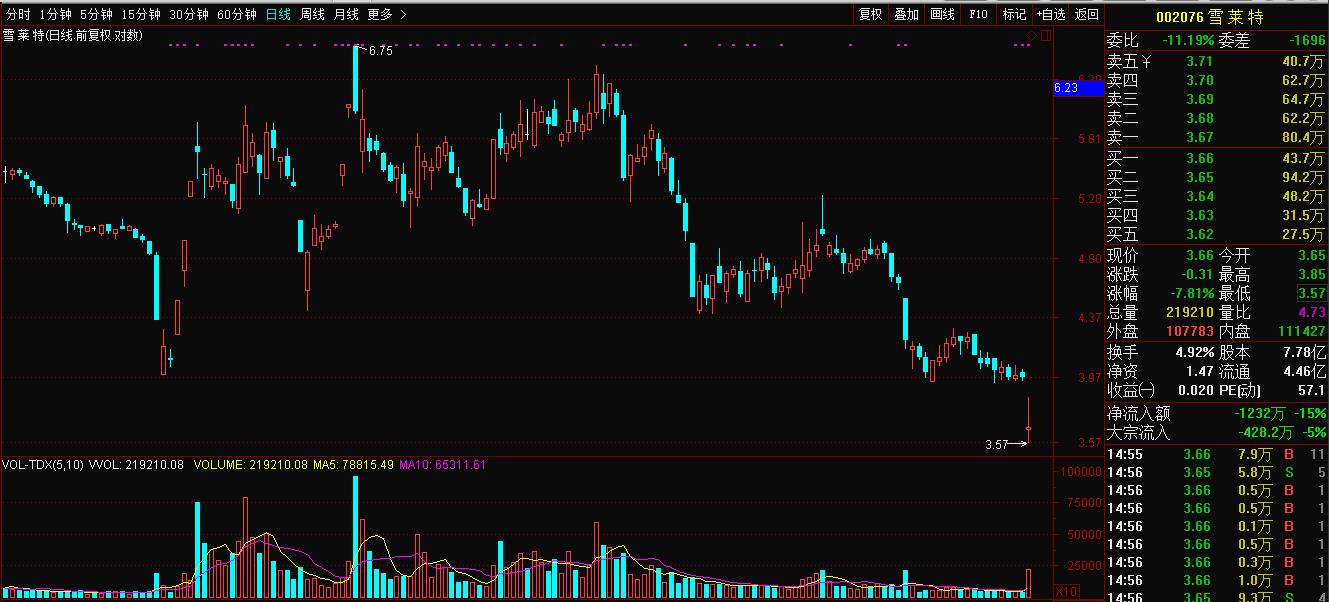Image resolution: width=1329 pixels, height=602 pixels.
Task: Click sell-three price 3.69
Action: coord(1199,99)
